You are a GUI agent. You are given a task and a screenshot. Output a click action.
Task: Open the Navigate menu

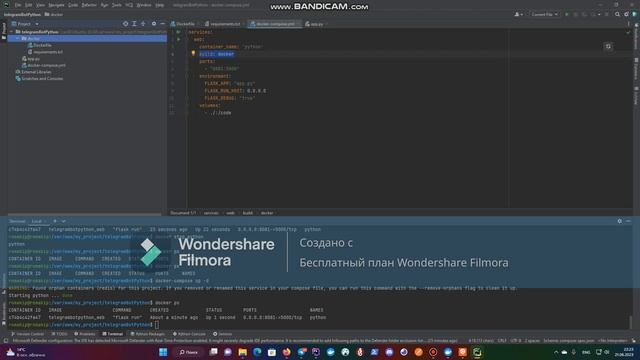click(56, 5)
